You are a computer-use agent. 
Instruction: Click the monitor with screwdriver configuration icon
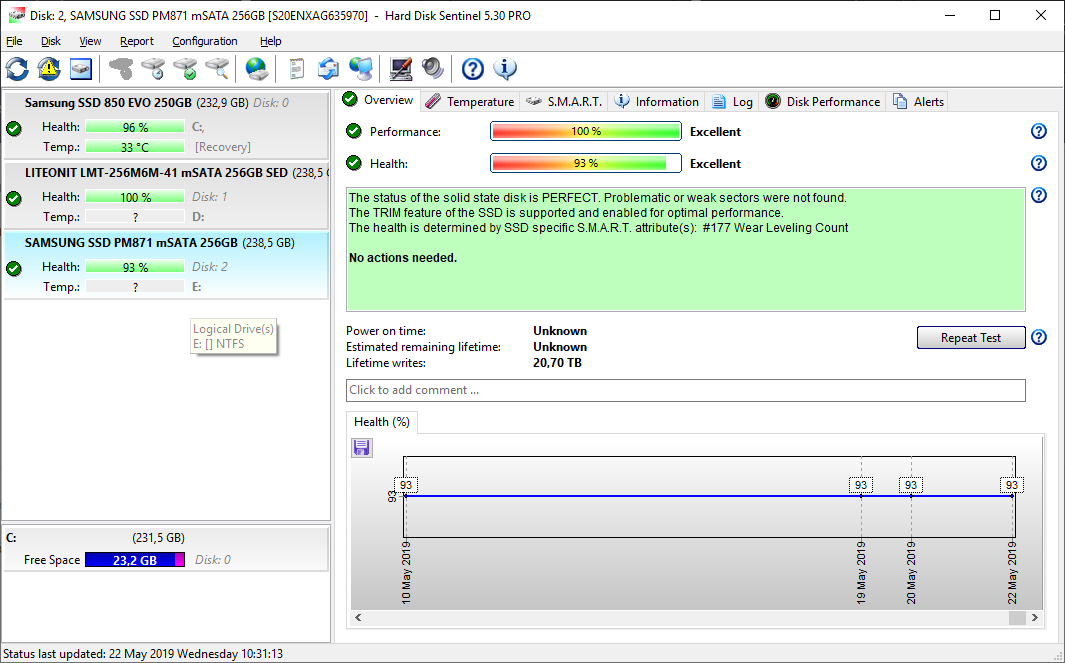point(401,69)
